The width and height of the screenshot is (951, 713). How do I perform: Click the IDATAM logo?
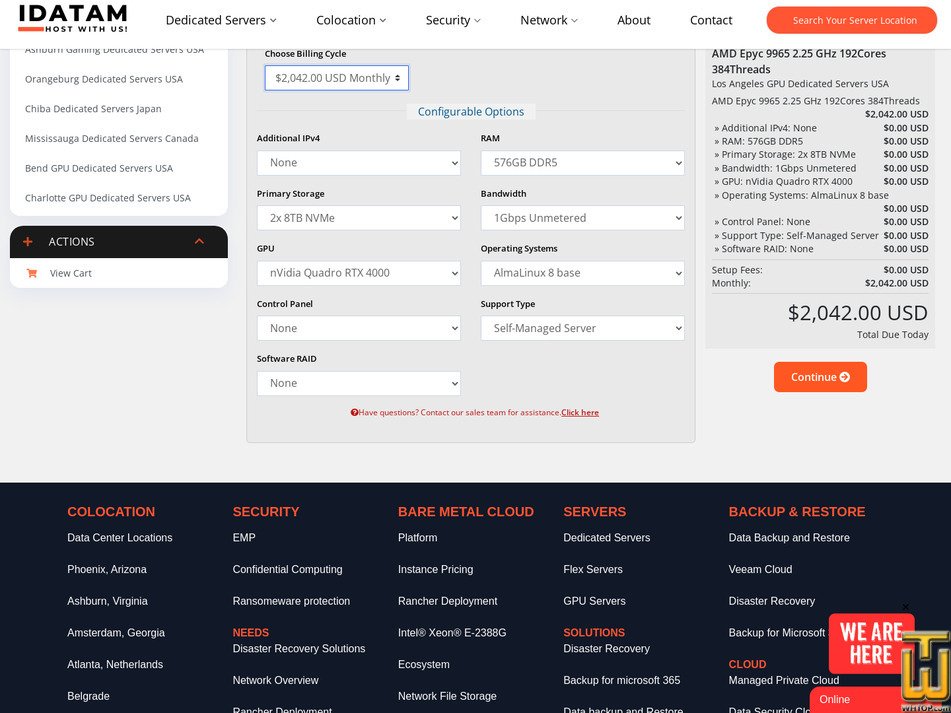click(x=73, y=19)
